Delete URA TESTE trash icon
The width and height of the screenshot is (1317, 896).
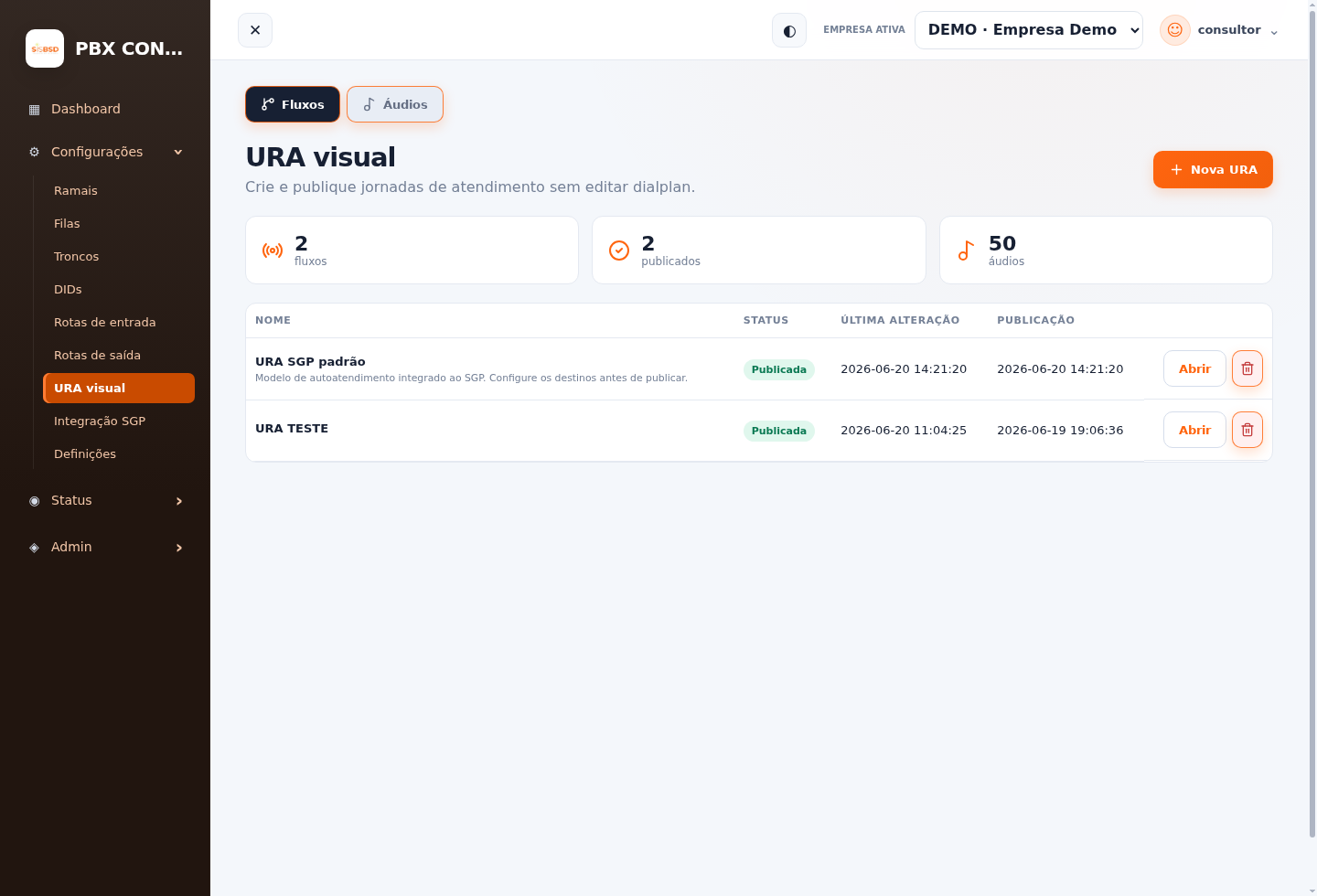click(x=1247, y=430)
